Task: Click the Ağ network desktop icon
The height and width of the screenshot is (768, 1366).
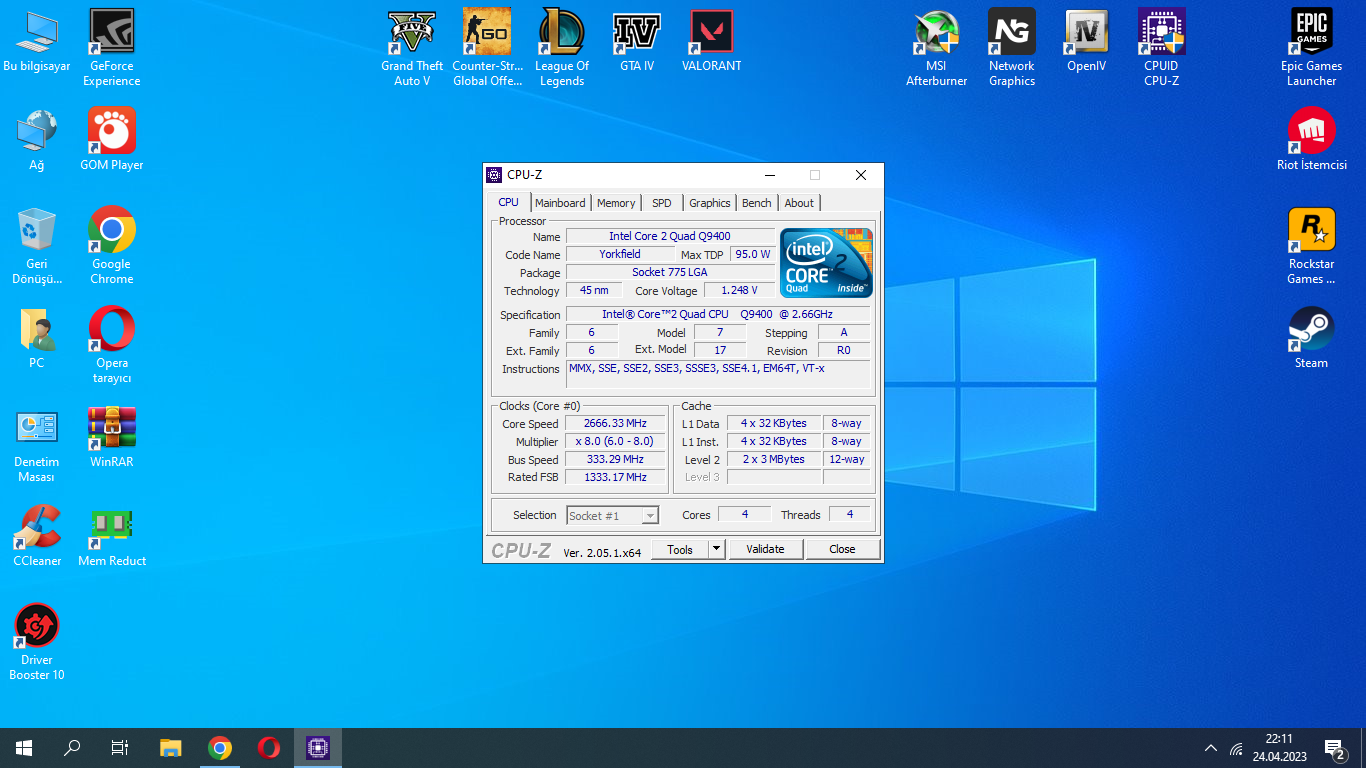Action: coord(37,139)
